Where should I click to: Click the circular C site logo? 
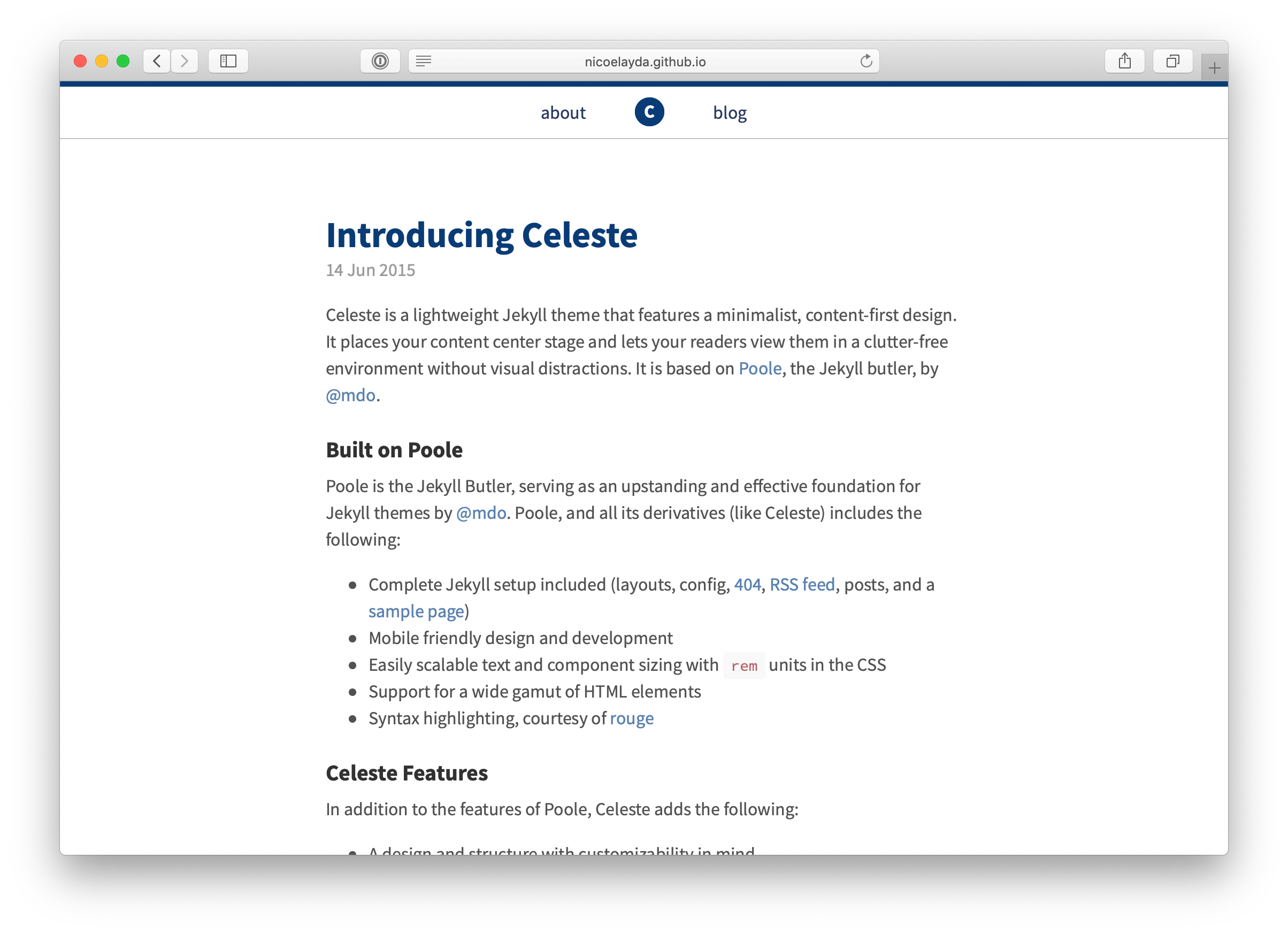pos(649,112)
